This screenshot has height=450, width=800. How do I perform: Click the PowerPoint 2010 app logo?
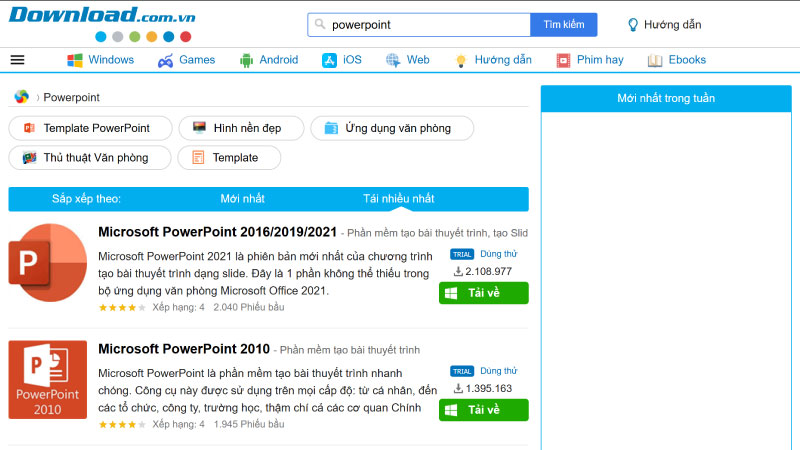coord(48,380)
